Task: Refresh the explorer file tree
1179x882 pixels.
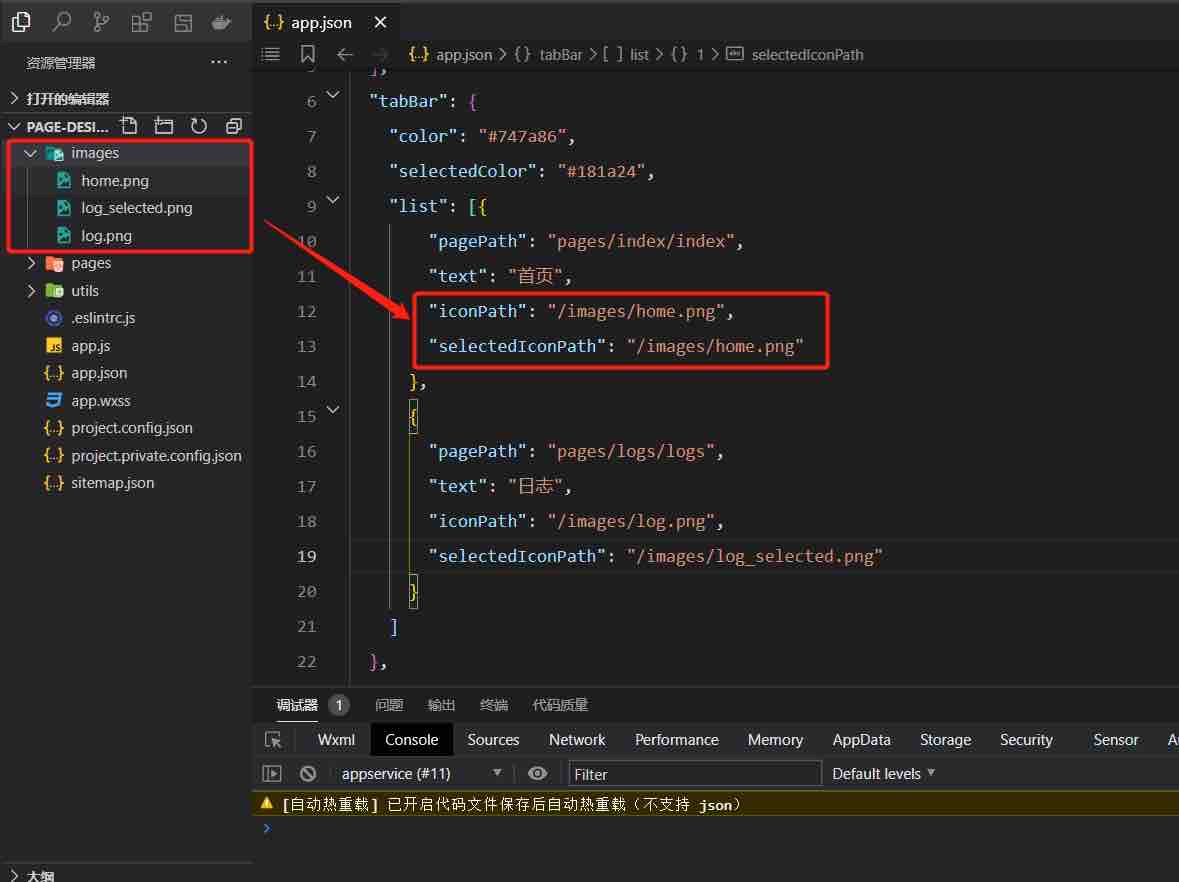Action: (x=199, y=126)
